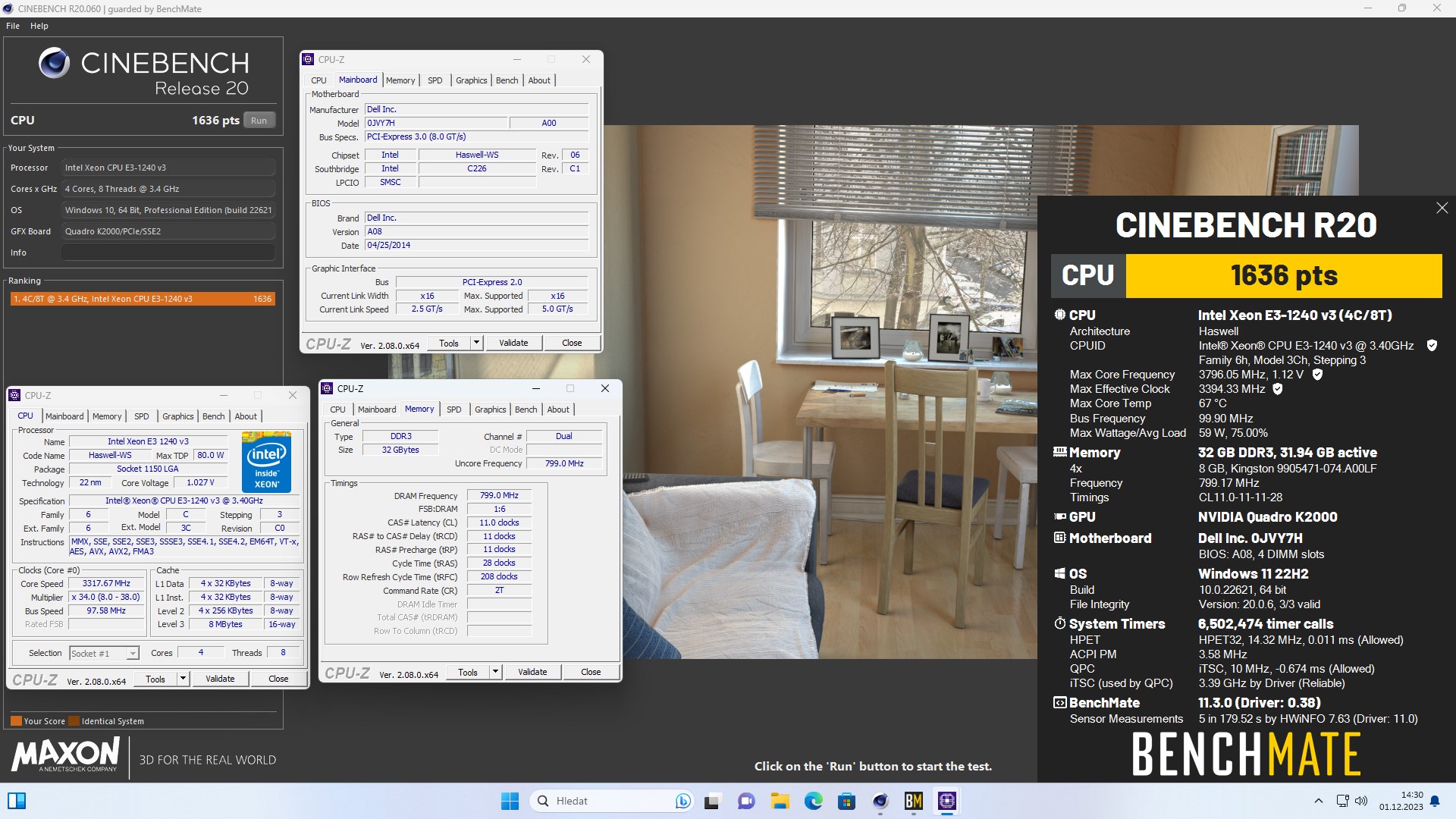Open Microsoft Store from taskbar

[846, 801]
